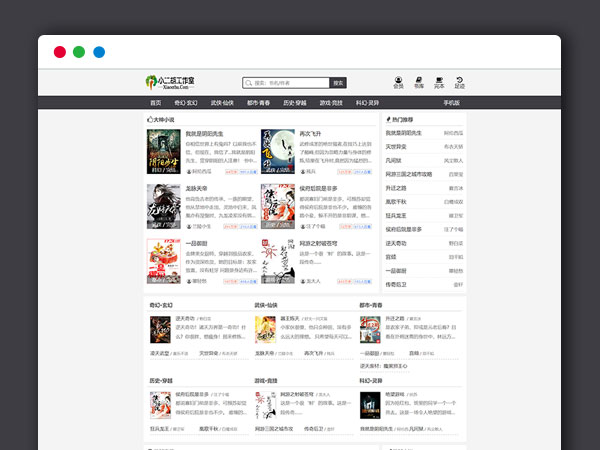Go to 都市·青春 category tab
This screenshot has width=600, height=450.
point(259,102)
